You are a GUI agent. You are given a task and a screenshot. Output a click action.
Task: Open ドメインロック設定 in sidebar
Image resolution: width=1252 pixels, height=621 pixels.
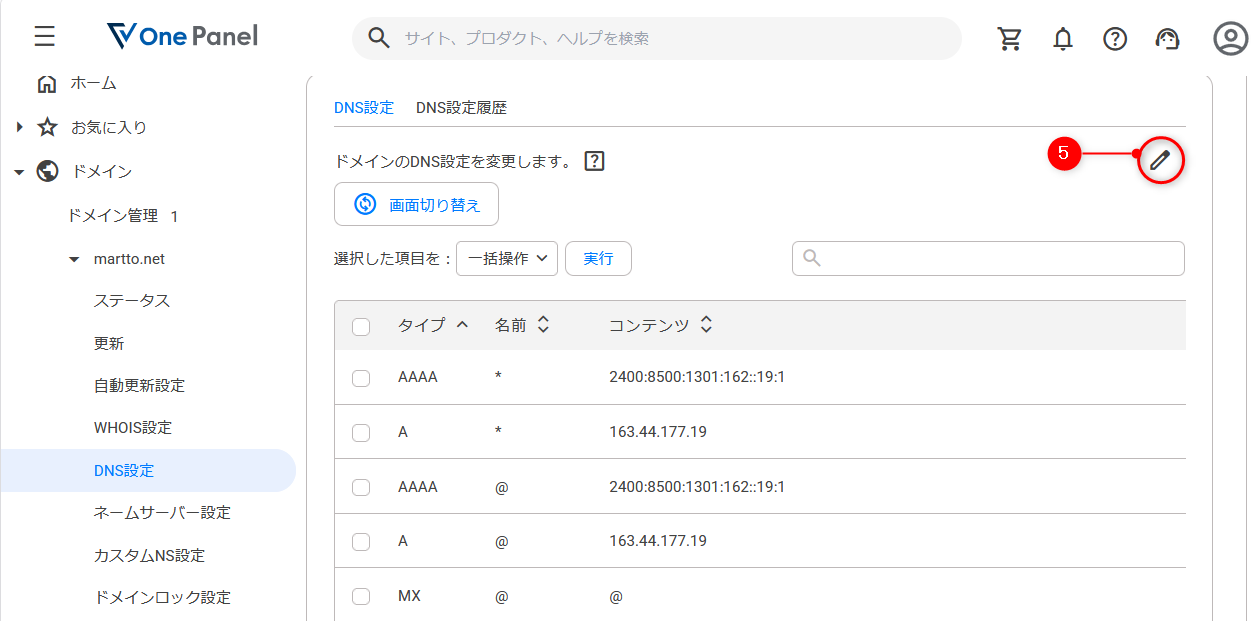point(162,597)
